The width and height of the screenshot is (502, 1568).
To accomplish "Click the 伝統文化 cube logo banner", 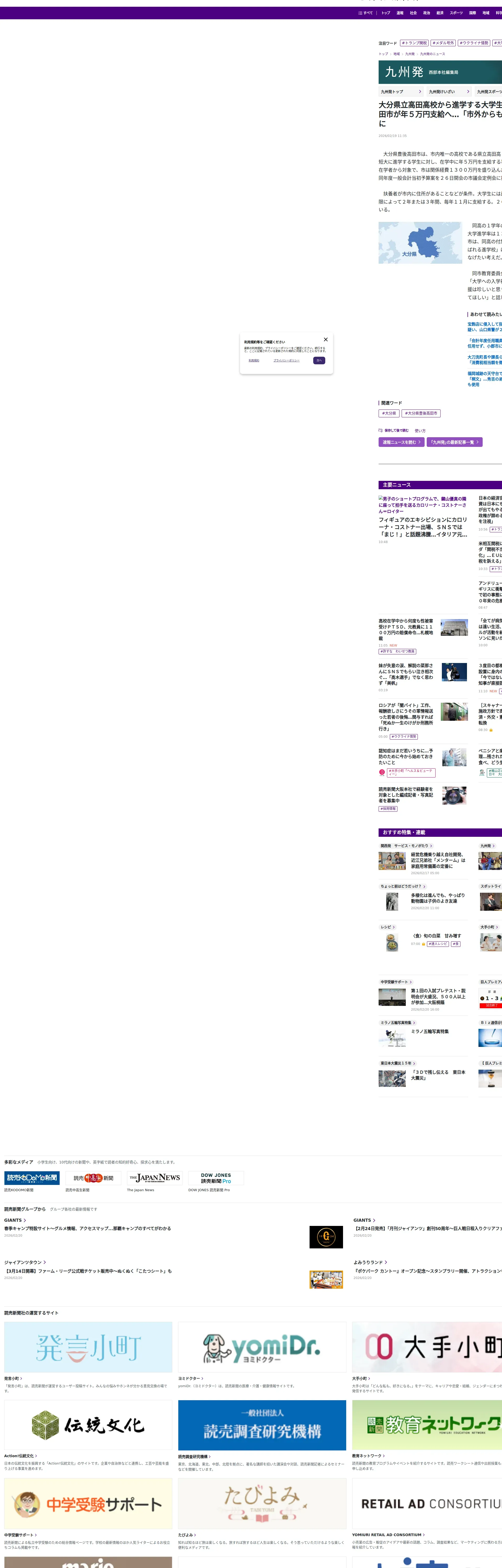I will click(x=88, y=1425).
